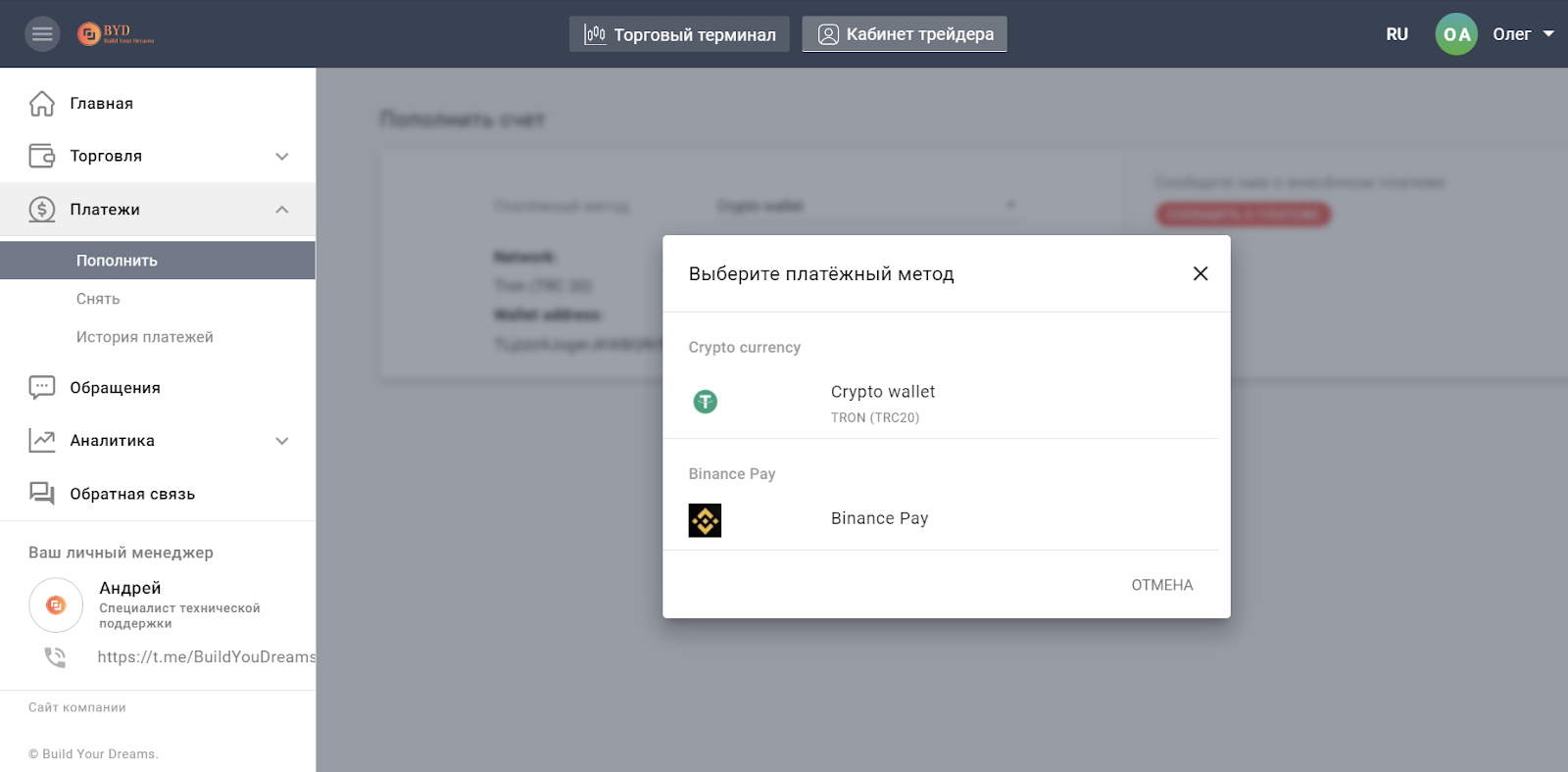This screenshot has width=1568, height=772.
Task: Click the Обратная связь feedback icon
Action: pyautogui.click(x=42, y=494)
